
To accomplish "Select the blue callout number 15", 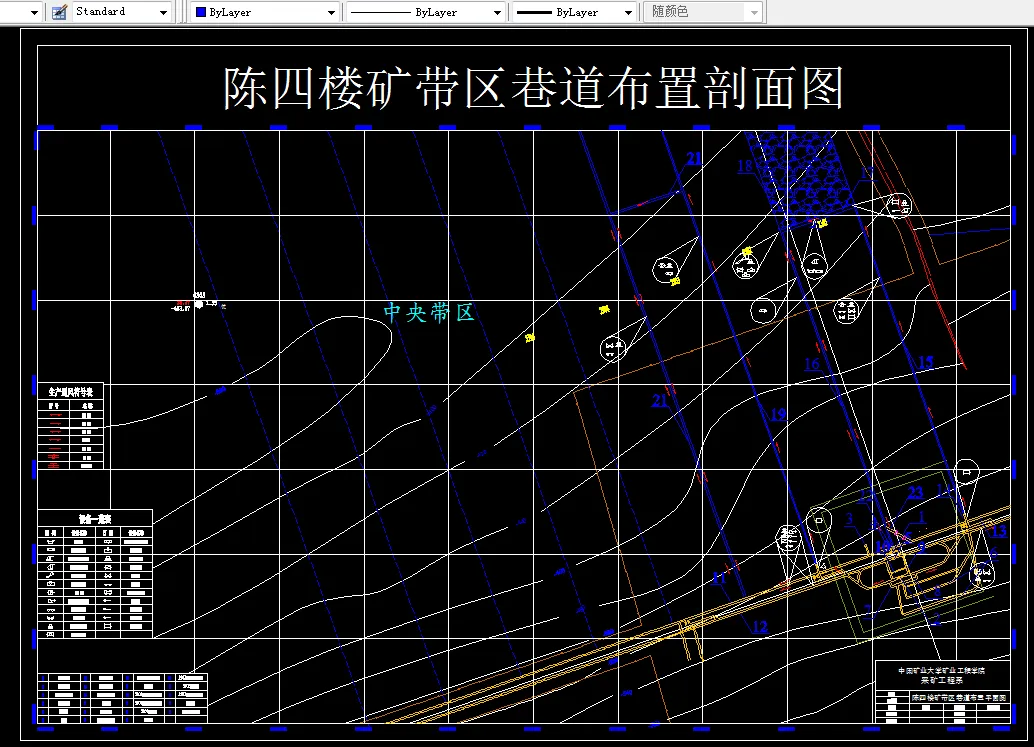I will click(926, 361).
